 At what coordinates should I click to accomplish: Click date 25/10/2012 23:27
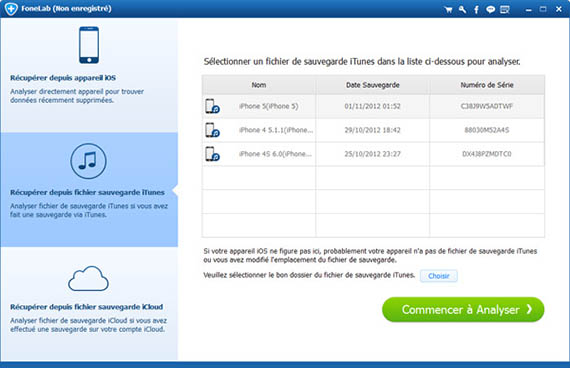tap(373, 154)
